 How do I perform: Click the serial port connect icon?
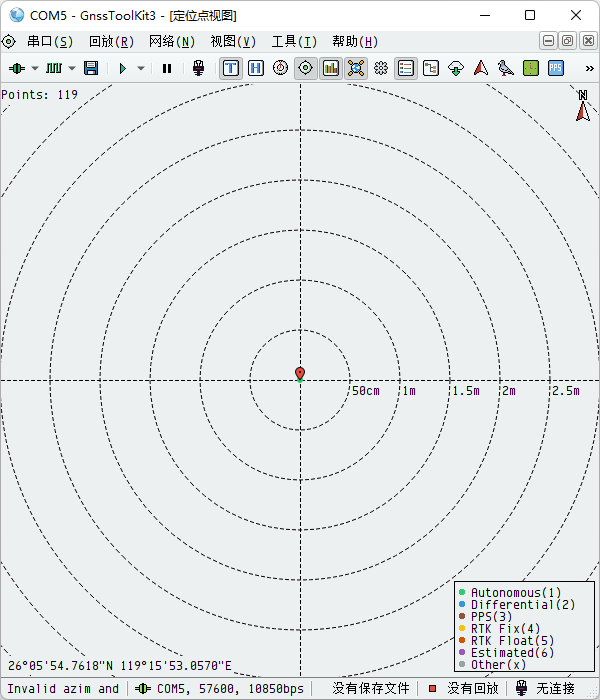(17, 68)
